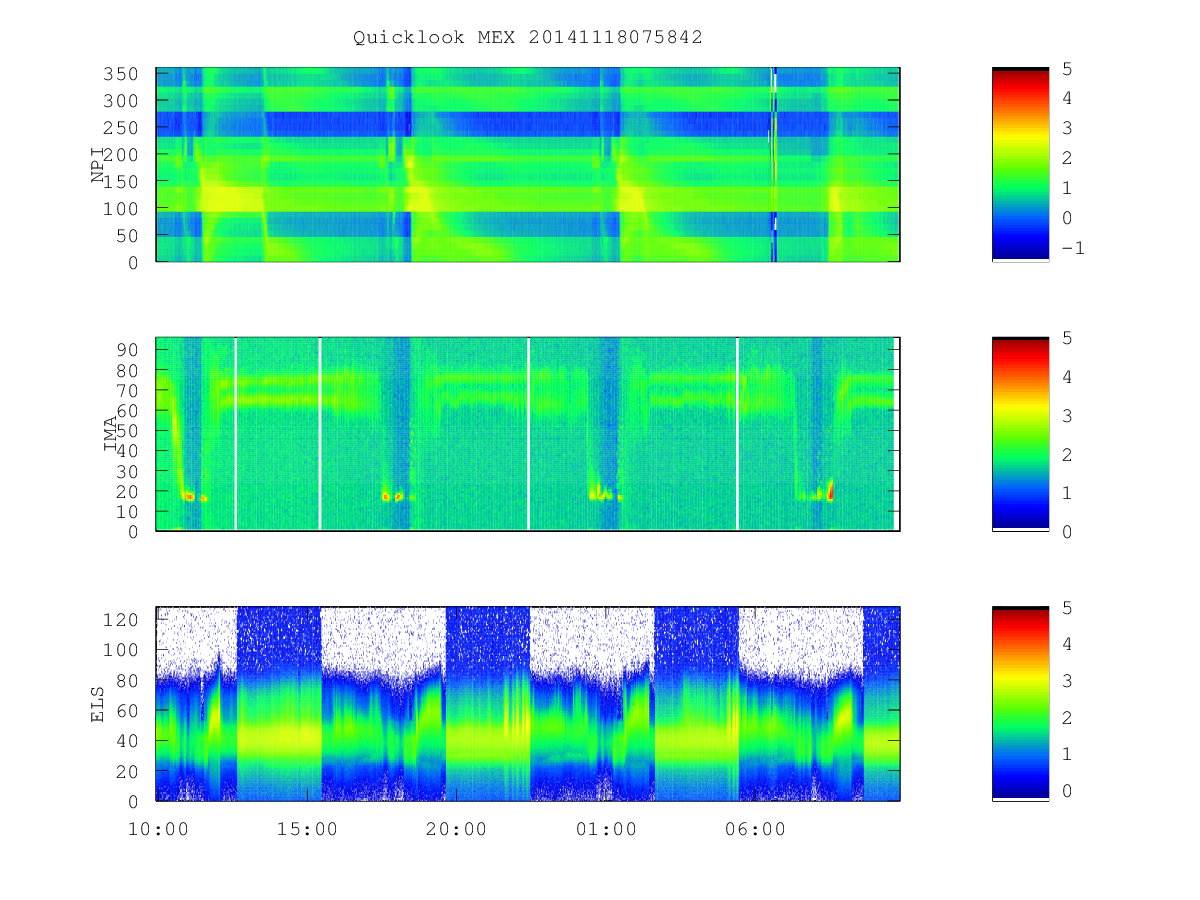The image size is (1200, 900).
Task: Click the 06:00 time axis label
Action: click(x=756, y=830)
